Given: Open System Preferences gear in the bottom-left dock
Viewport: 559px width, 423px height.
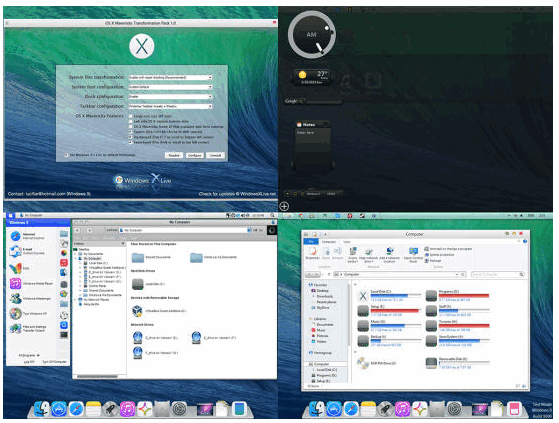Looking at the screenshot, I should 179,409.
